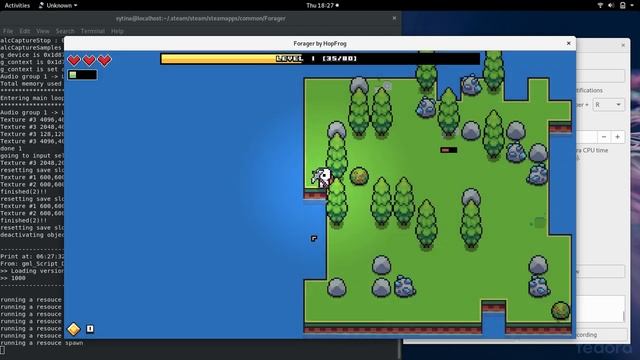The image size is (640, 360).
Task: Click the ore rock next to the two bottom grey rocks
Action: click(404, 286)
